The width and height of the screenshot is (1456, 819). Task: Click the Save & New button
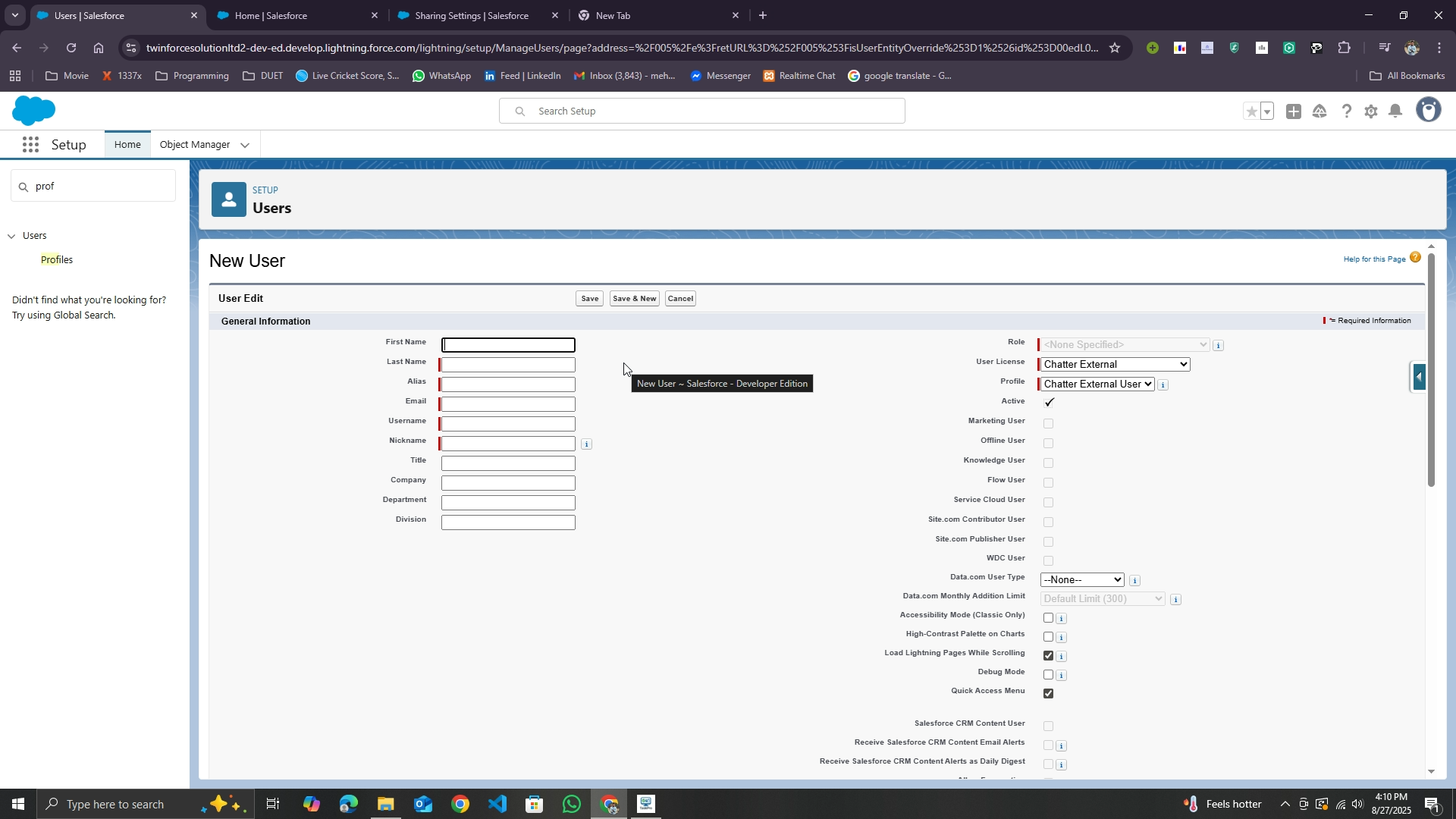(x=634, y=299)
